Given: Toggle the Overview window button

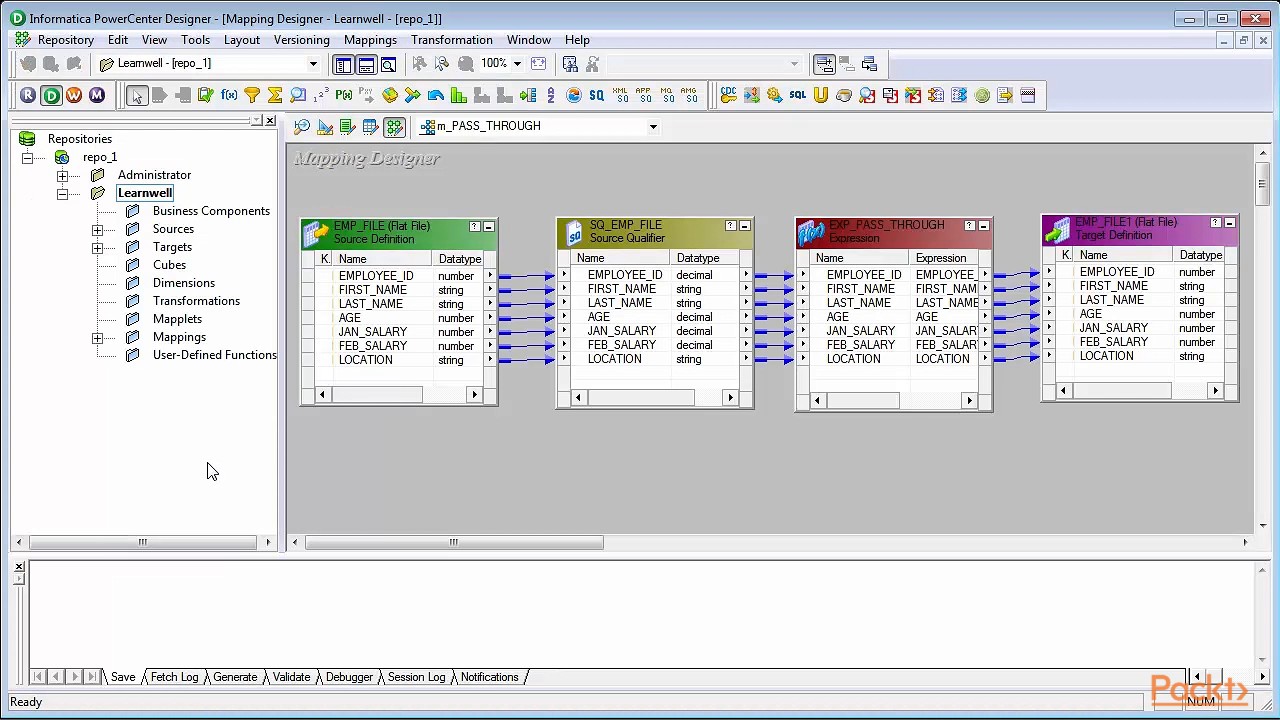Looking at the screenshot, I should point(389,64).
